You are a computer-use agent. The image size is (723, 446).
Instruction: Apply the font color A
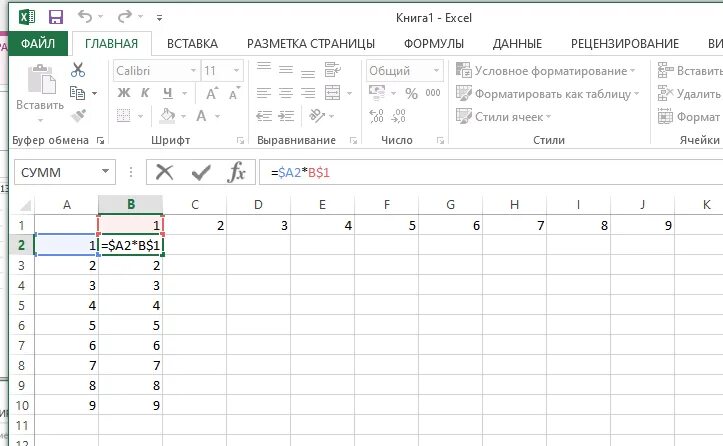coord(201,115)
